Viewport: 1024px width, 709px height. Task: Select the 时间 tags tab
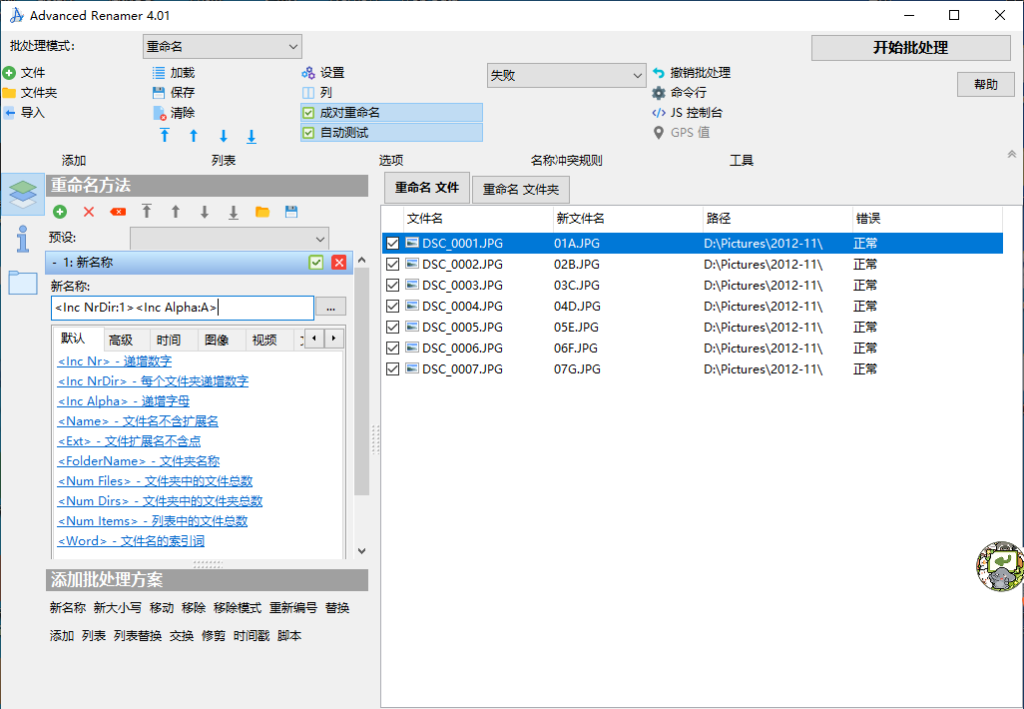(x=168, y=339)
